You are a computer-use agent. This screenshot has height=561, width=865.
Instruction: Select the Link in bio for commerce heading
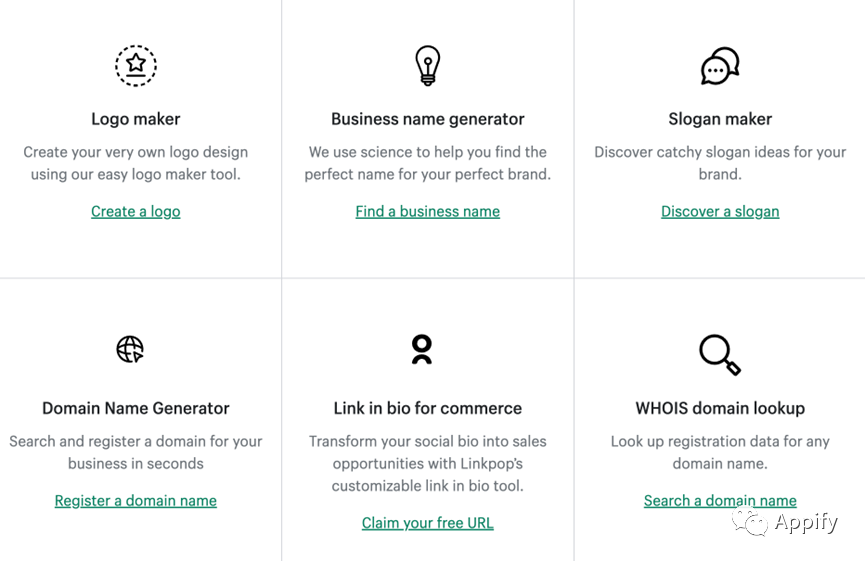(428, 408)
